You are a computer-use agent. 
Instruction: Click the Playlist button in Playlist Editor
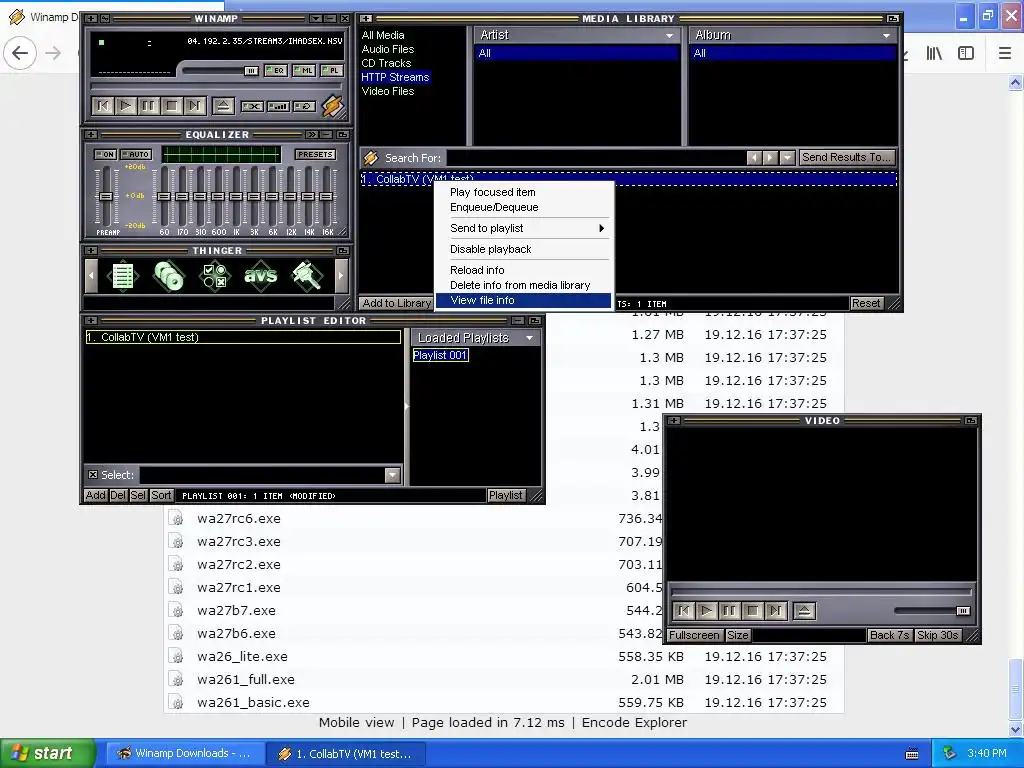pos(505,495)
